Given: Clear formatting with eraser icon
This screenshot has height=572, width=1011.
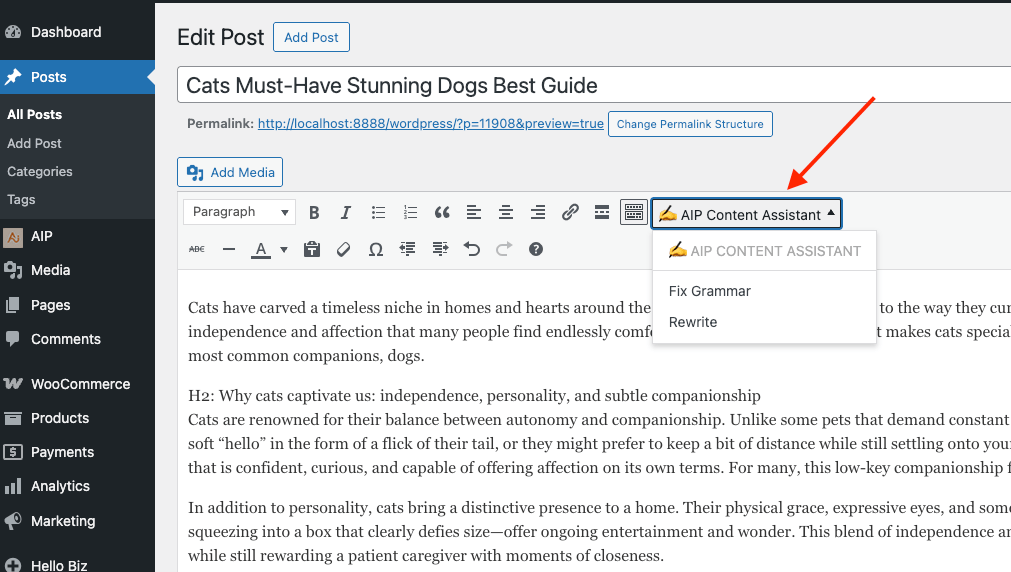Looking at the screenshot, I should coord(344,249).
